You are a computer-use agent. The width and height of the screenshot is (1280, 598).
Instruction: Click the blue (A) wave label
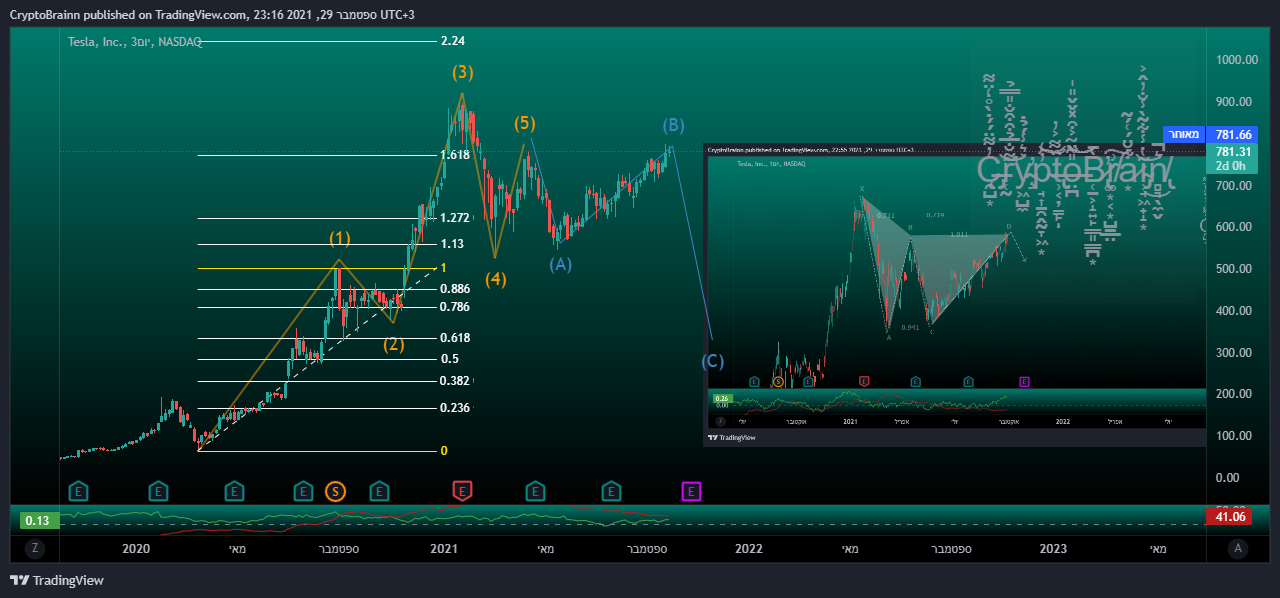(560, 264)
